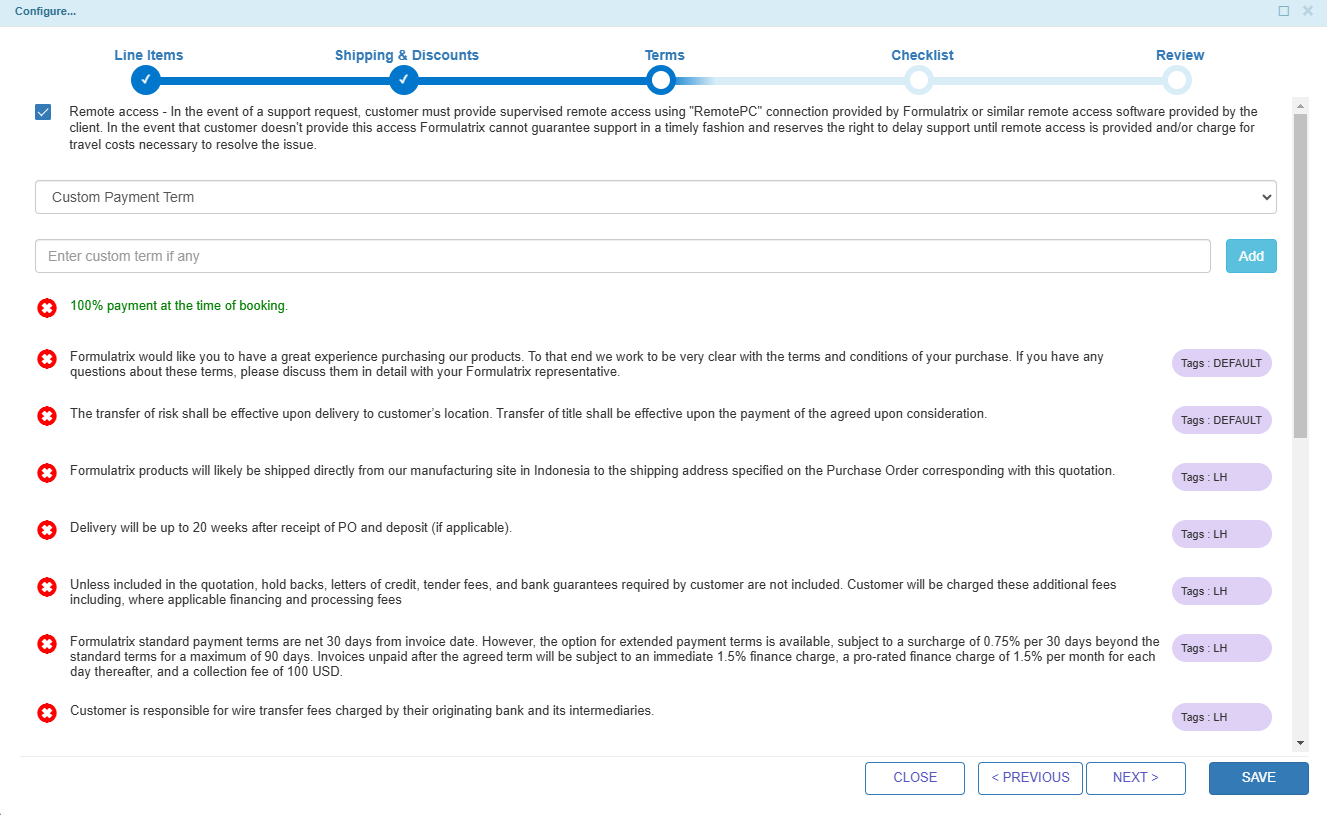Delete the 'hold backs, letters of credit' term
This screenshot has width=1327, height=815.
tap(46, 586)
